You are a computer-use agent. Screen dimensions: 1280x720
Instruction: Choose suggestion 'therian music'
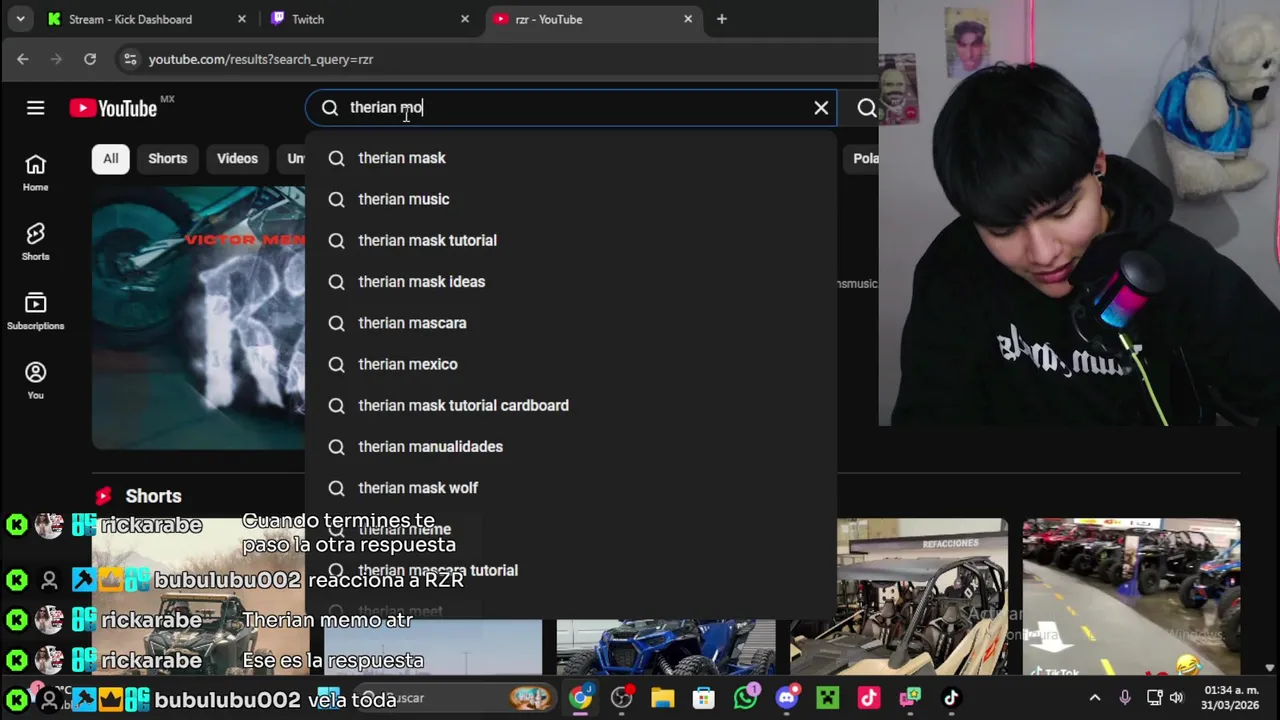(571, 199)
